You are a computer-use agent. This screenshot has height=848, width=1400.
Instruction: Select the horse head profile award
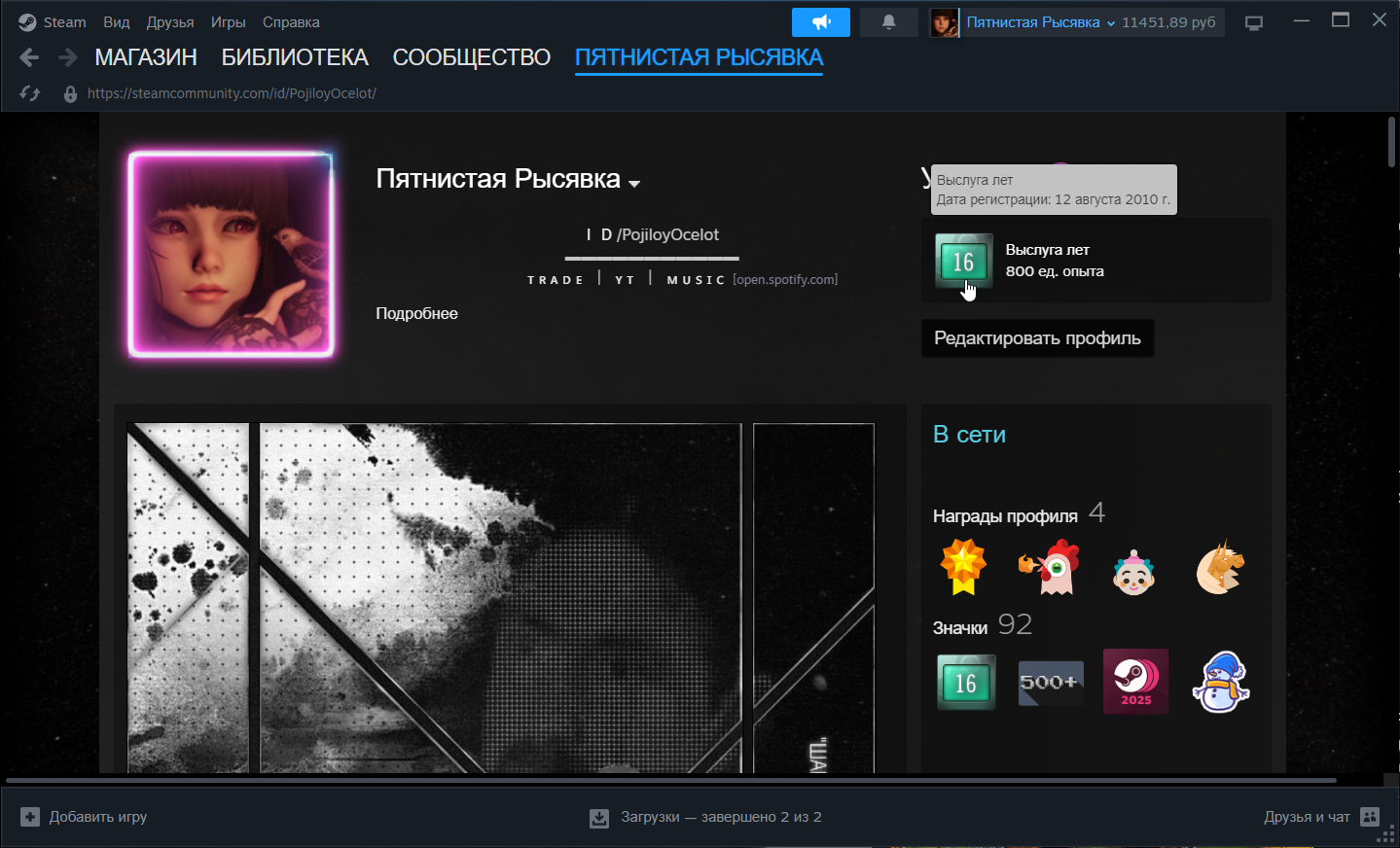(x=1220, y=568)
